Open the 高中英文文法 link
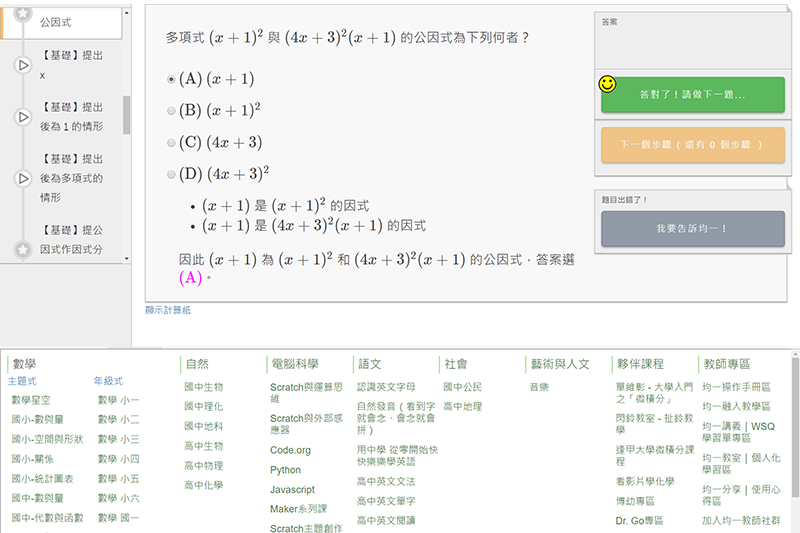The width and height of the screenshot is (800, 533). click(386, 481)
